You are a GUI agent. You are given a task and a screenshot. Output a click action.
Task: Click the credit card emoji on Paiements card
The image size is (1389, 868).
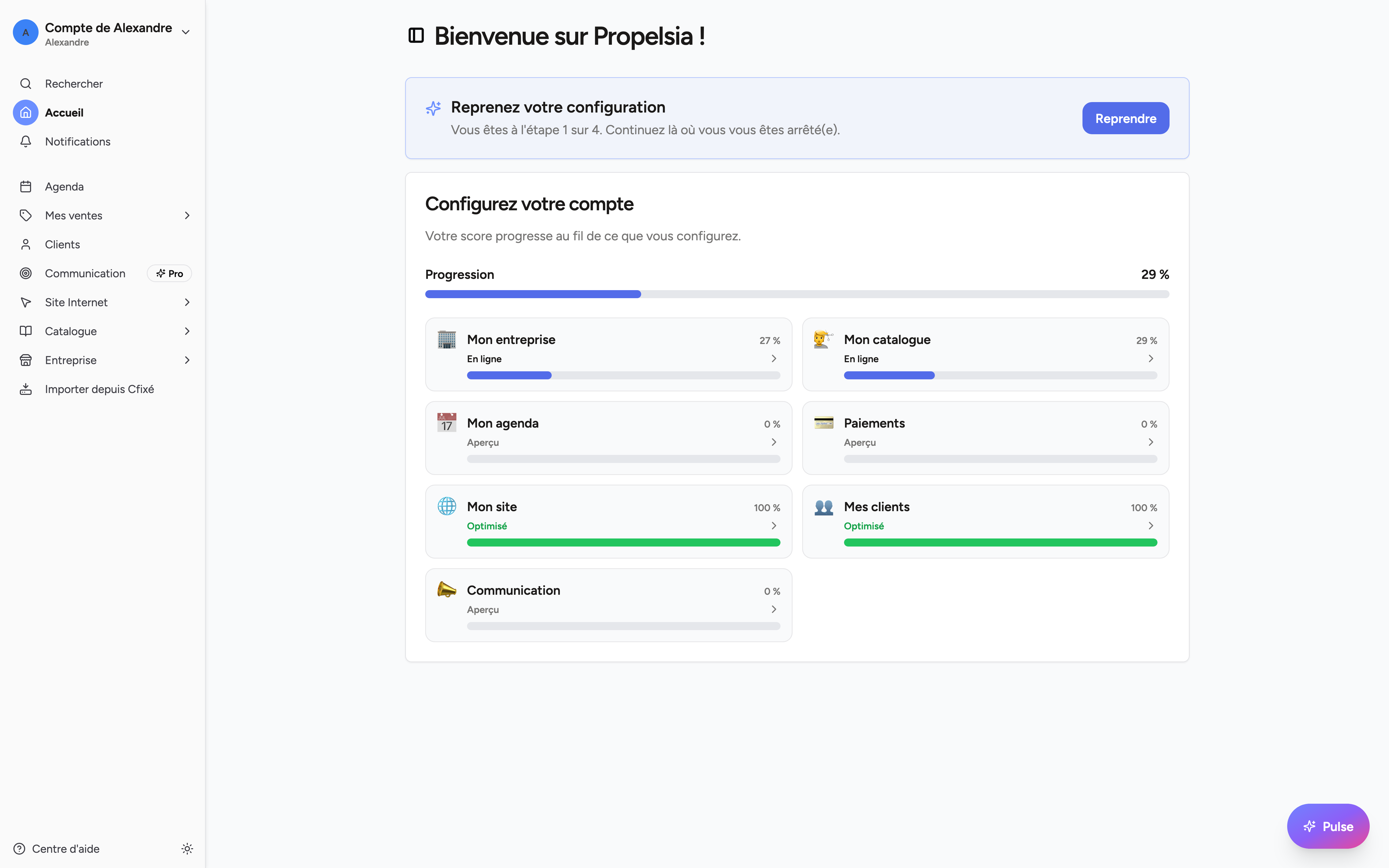pyautogui.click(x=824, y=422)
